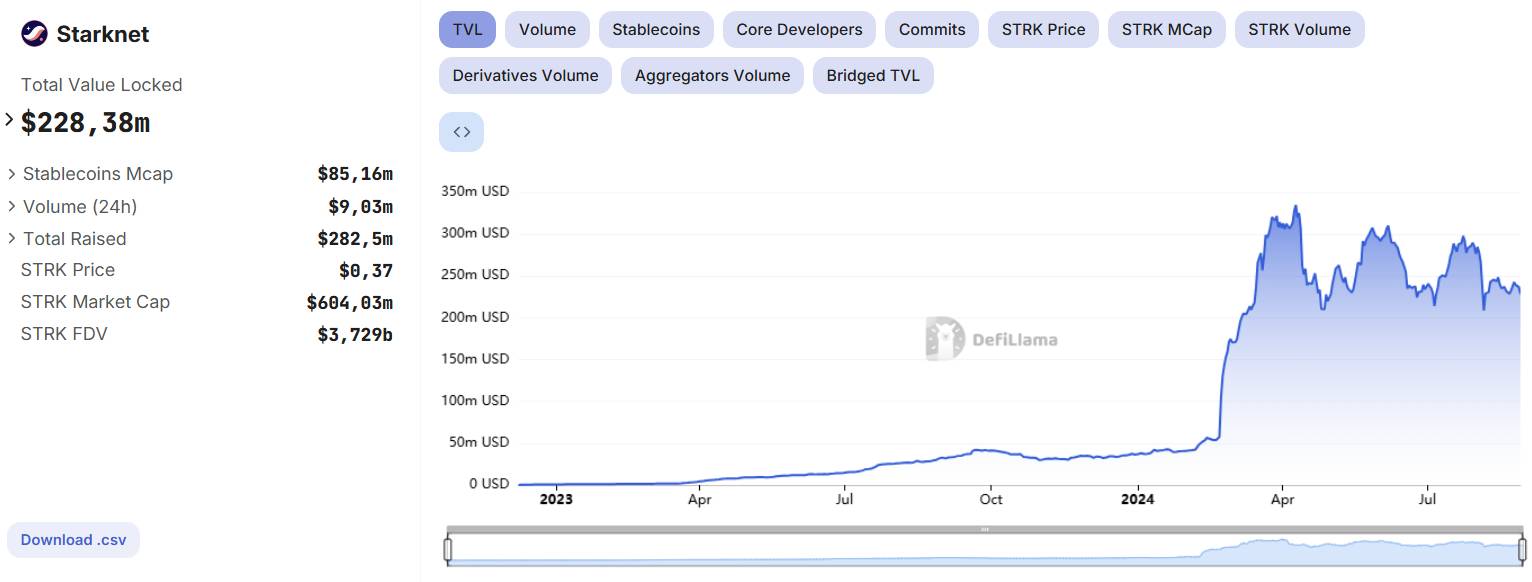Click the 2023 x-axis label
The width and height of the screenshot is (1532, 582).
click(556, 499)
